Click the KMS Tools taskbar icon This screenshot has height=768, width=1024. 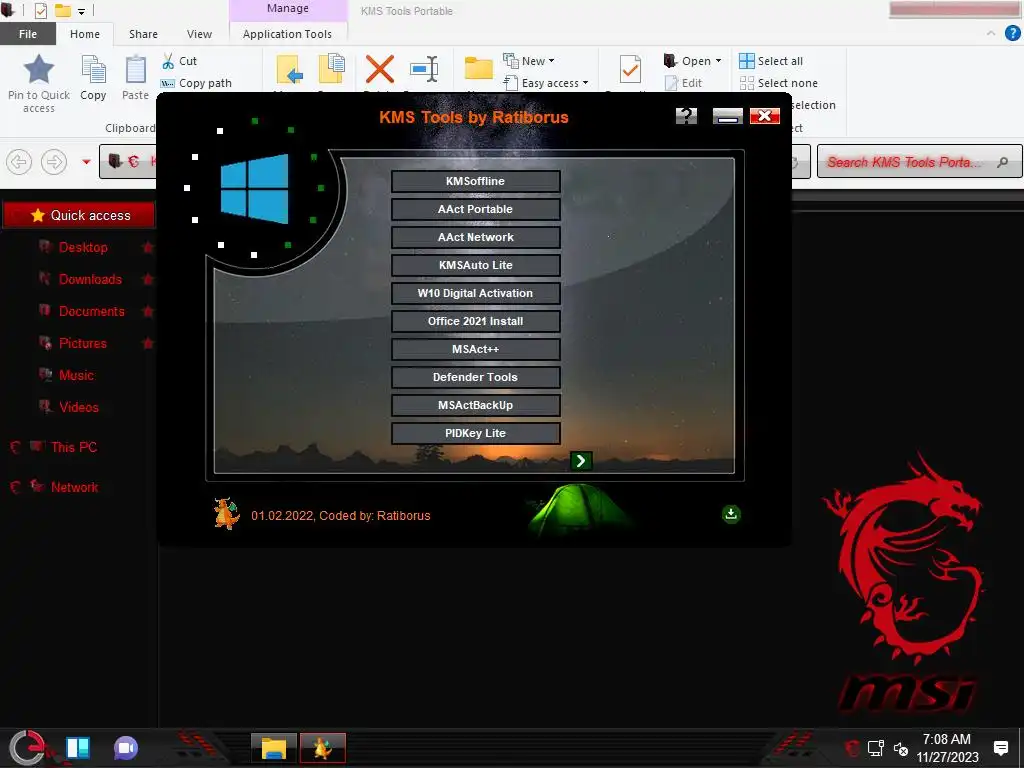[x=323, y=748]
